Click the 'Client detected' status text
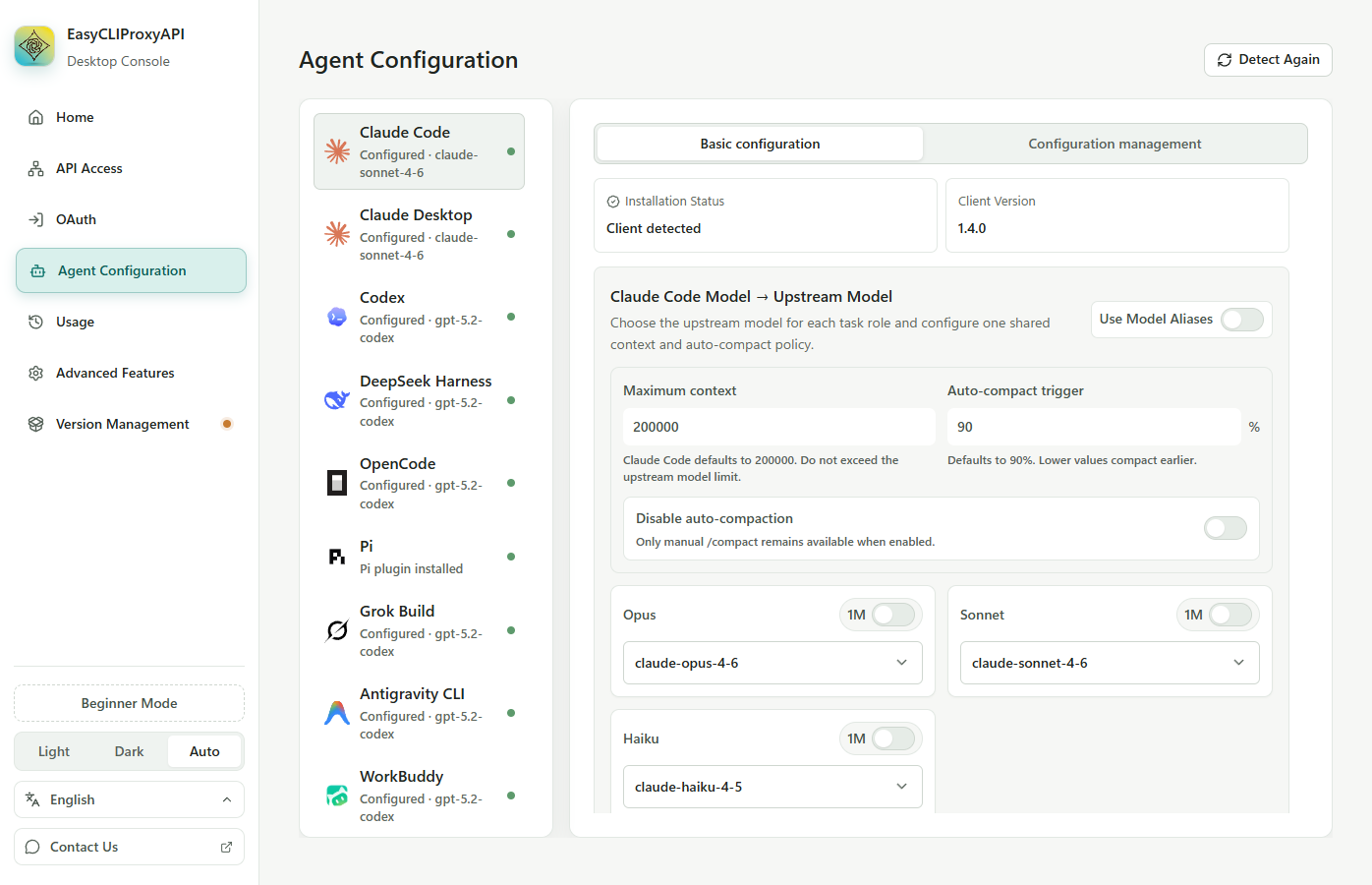This screenshot has width=1372, height=885. 654,228
